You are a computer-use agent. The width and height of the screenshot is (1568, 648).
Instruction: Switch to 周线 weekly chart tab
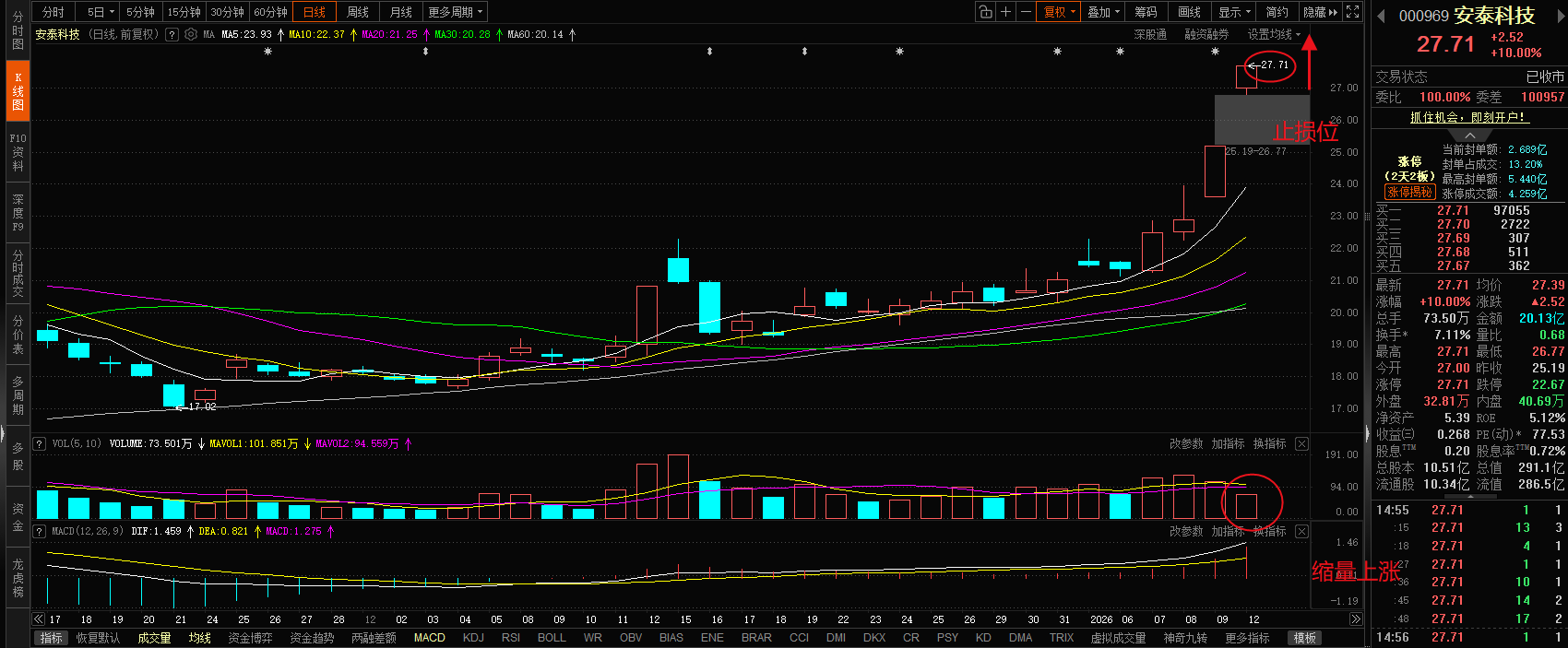pyautogui.click(x=358, y=12)
